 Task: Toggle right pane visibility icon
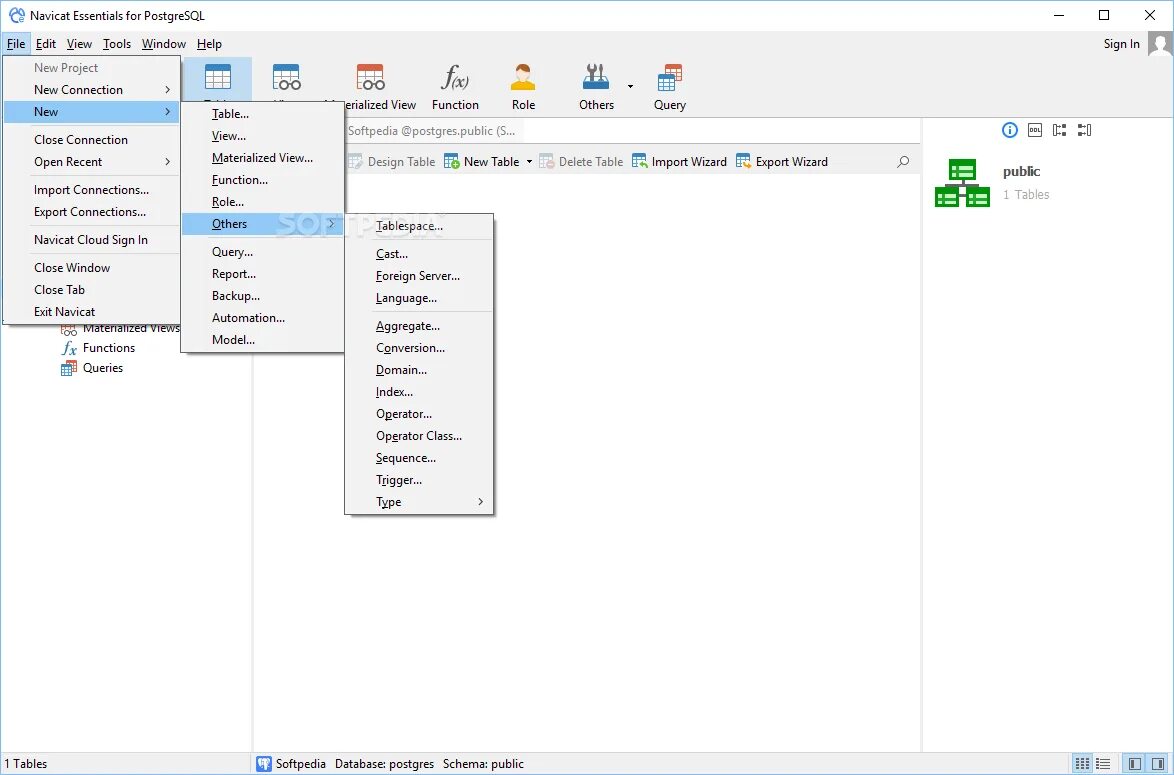click(1158, 764)
